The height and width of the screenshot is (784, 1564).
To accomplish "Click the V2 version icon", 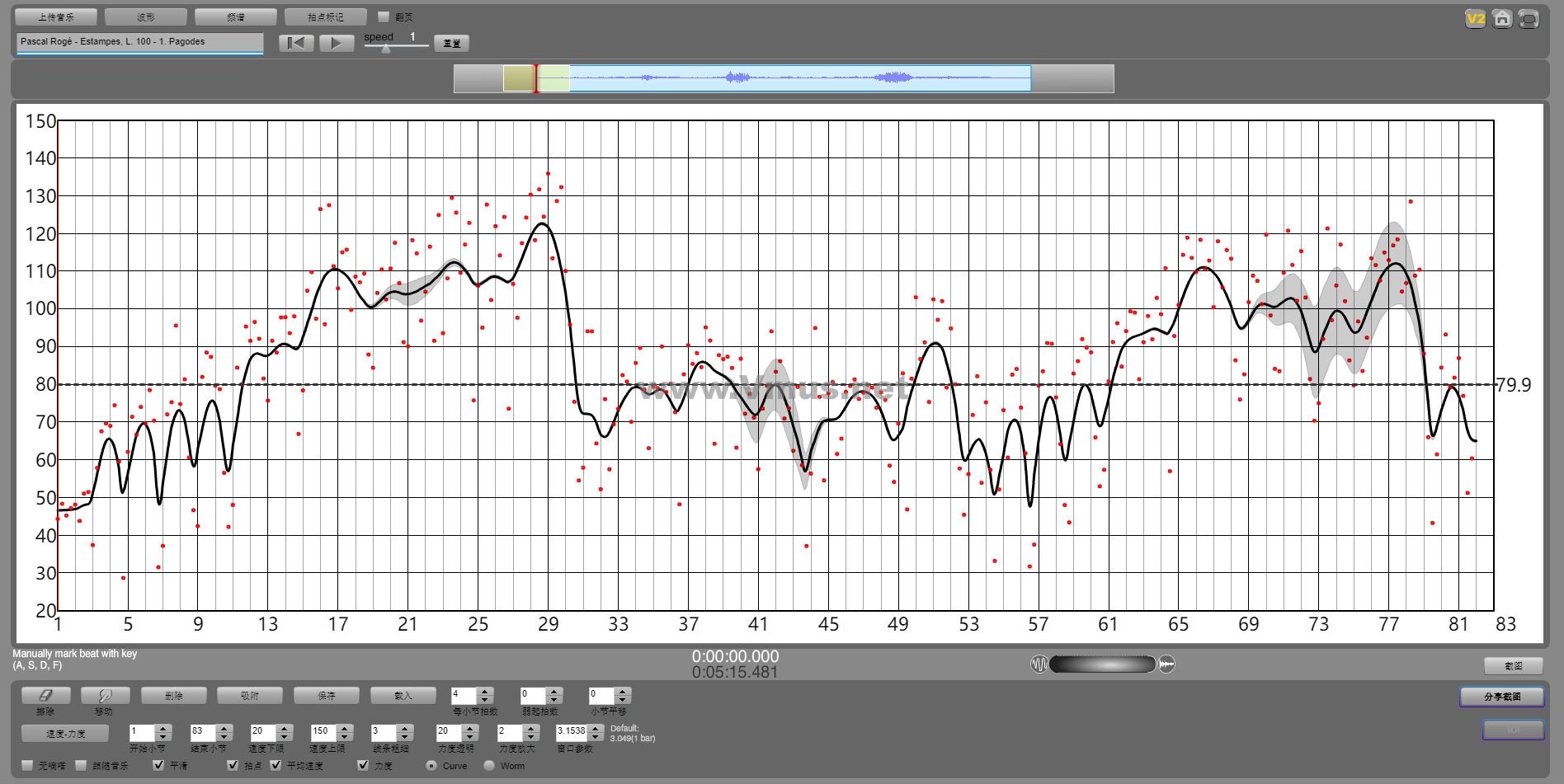I will tap(1476, 19).
